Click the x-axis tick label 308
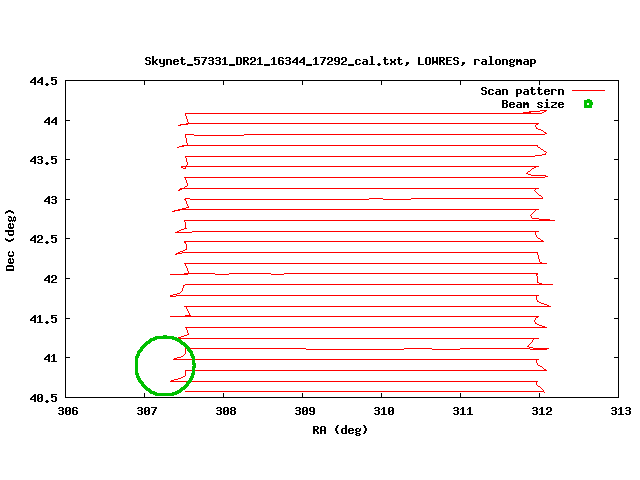The width and height of the screenshot is (640, 480). (226, 411)
